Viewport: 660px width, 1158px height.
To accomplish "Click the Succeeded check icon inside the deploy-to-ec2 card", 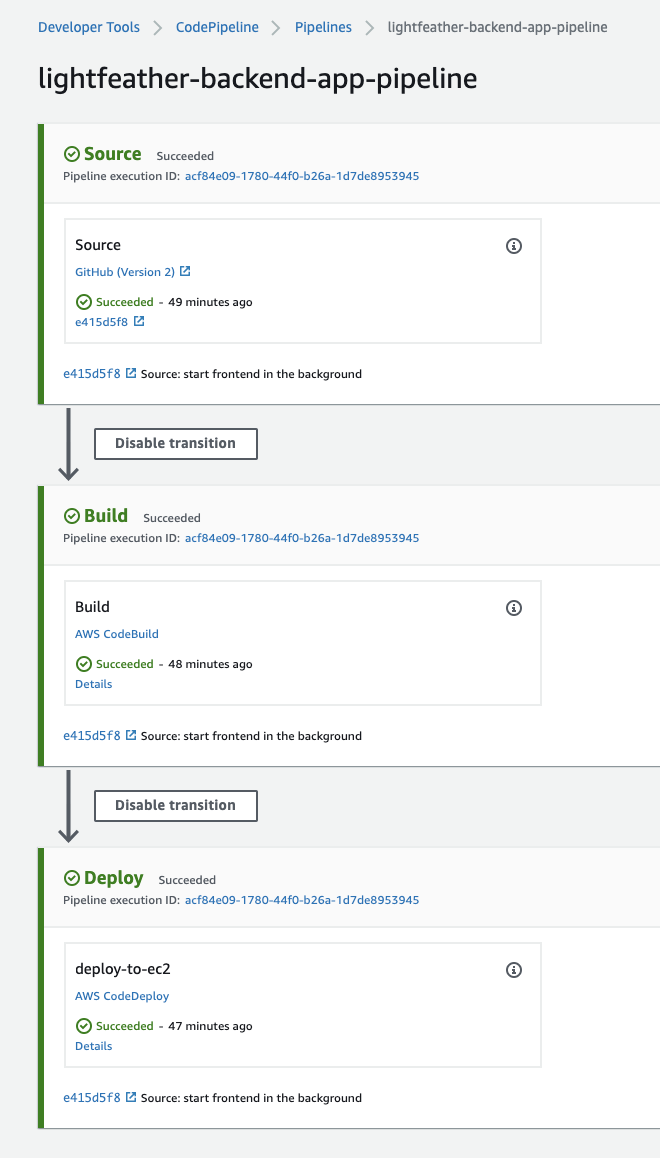I will (84, 1025).
